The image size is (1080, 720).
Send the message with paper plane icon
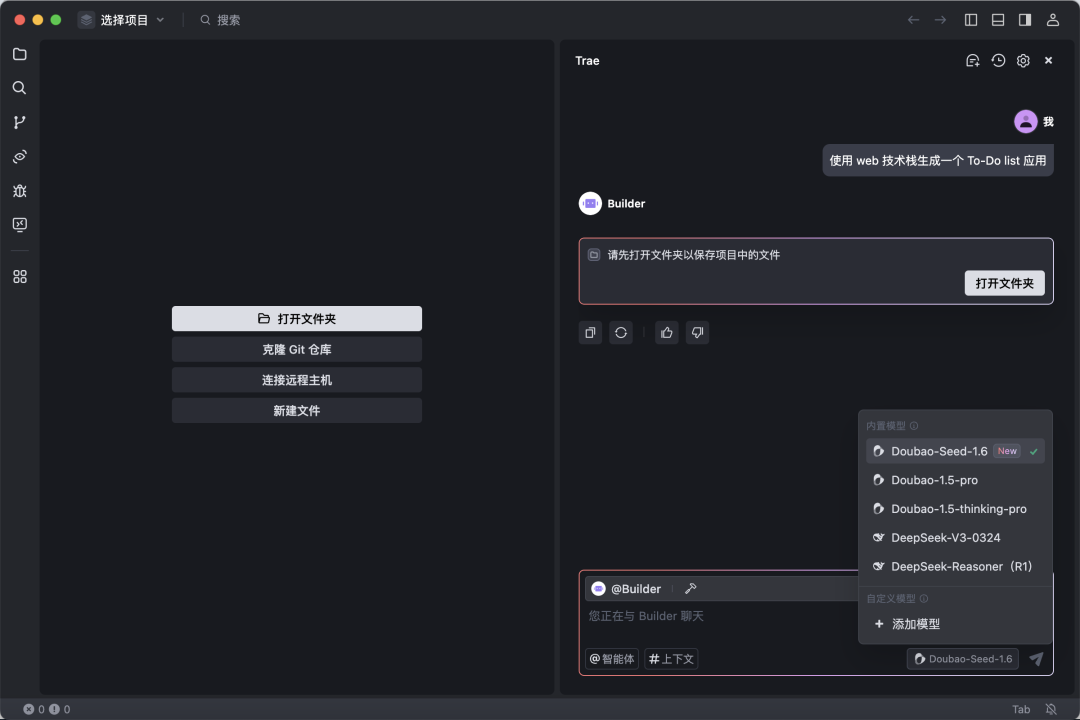[1036, 659]
